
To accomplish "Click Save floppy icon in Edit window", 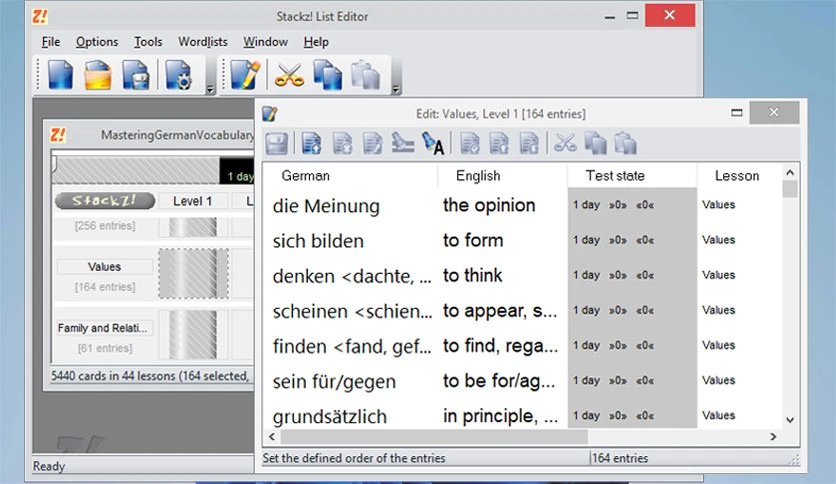I will [x=276, y=143].
